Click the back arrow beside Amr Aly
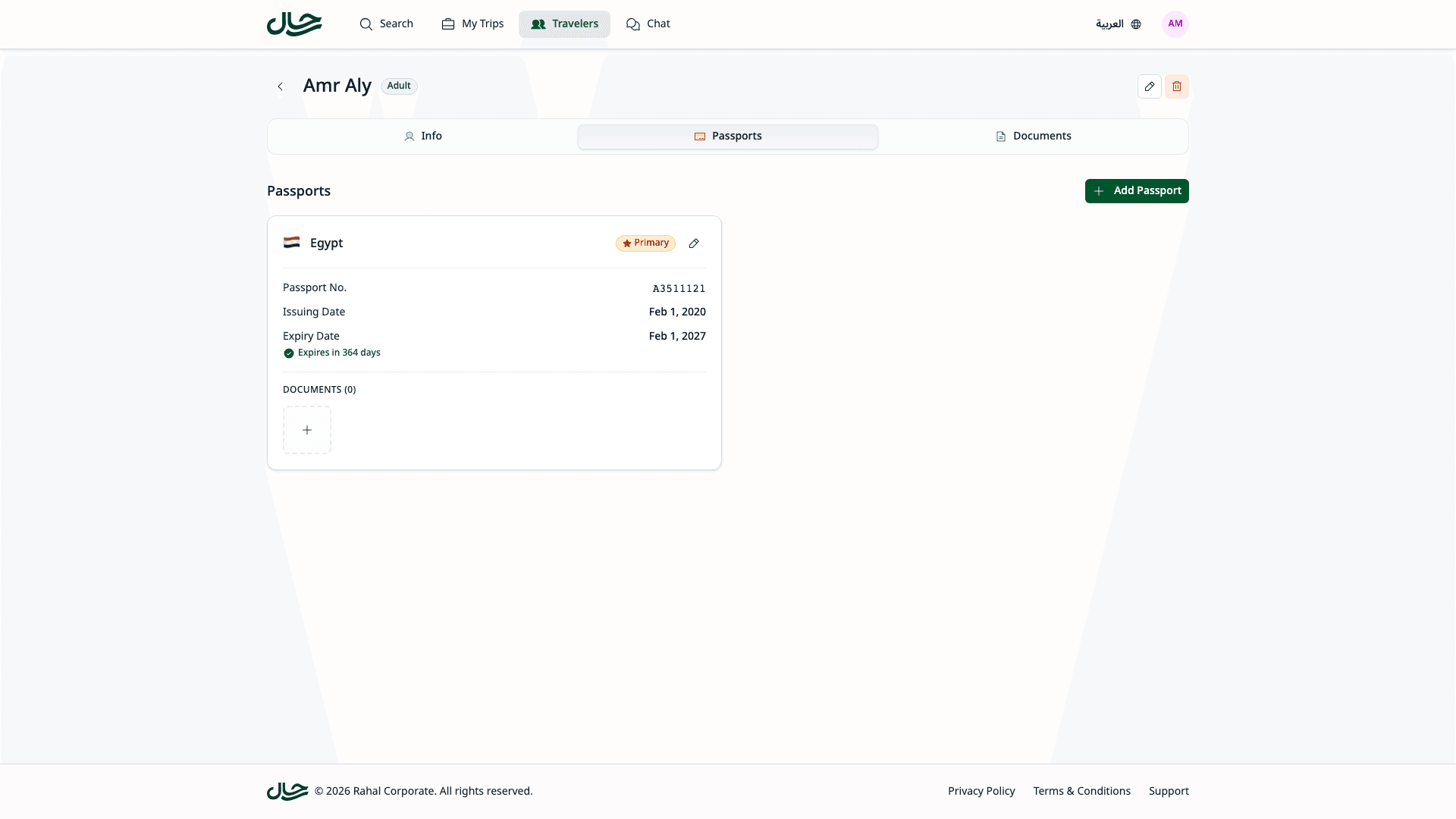Viewport: 1456px width, 819px height. (x=281, y=86)
